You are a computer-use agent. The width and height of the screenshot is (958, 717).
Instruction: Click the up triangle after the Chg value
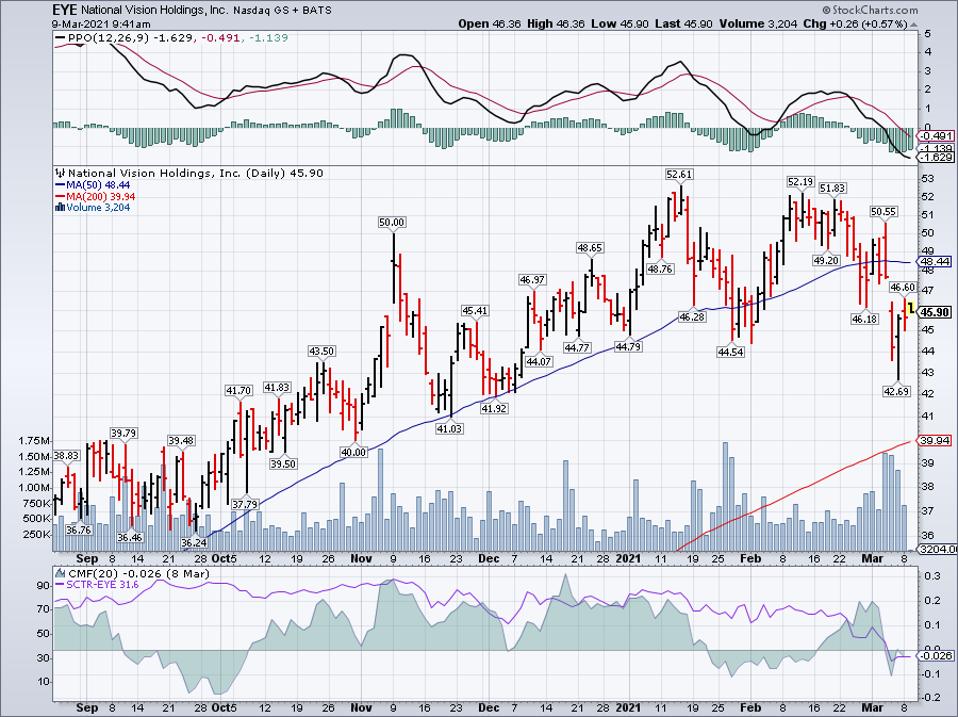913,24
